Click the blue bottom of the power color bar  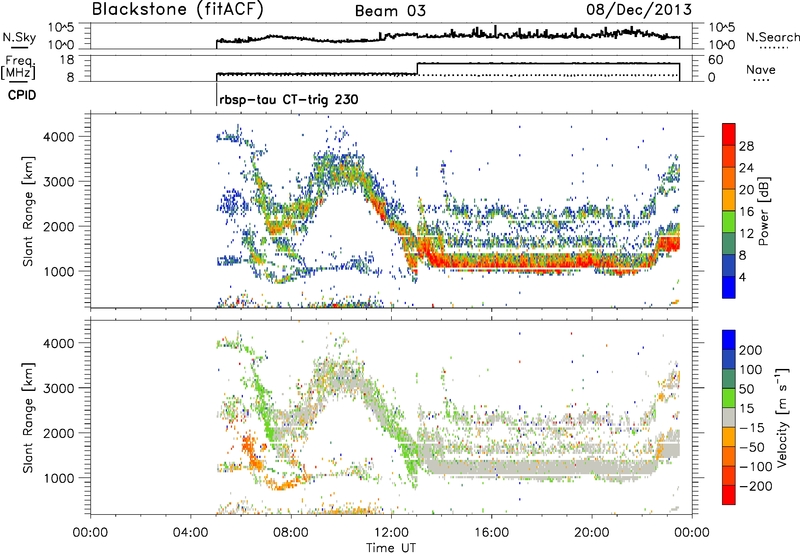point(729,287)
